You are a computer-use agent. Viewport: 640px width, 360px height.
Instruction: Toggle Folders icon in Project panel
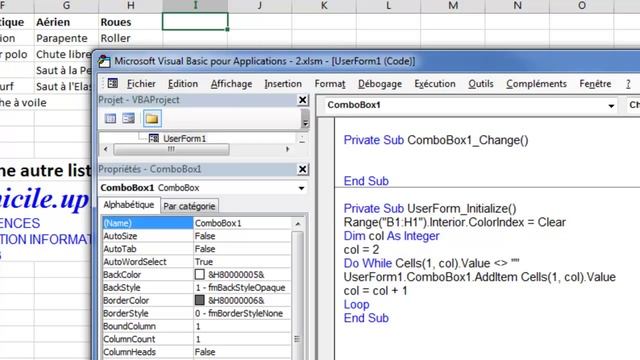click(152, 118)
